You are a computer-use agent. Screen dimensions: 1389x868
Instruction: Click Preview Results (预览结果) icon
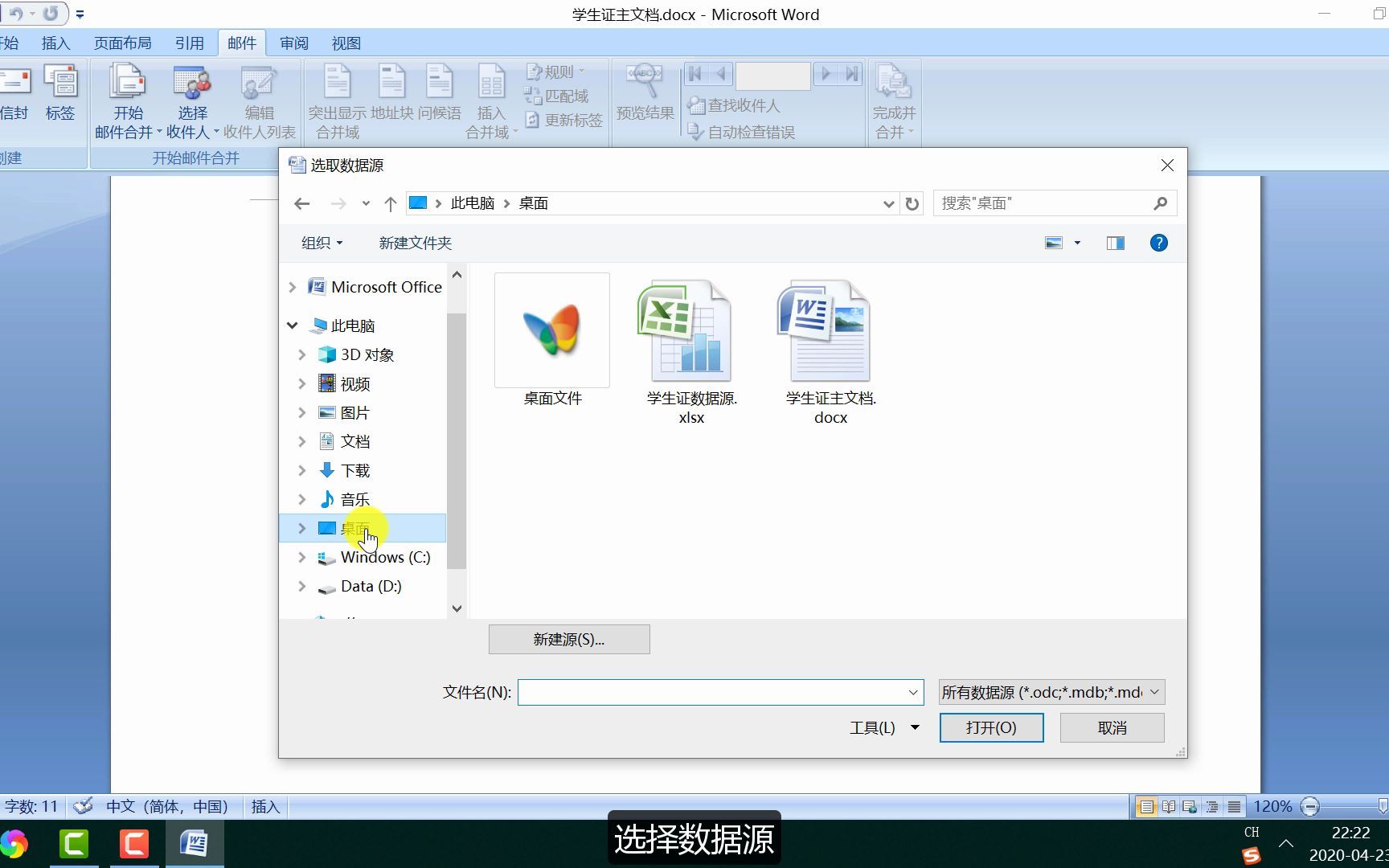click(x=645, y=93)
